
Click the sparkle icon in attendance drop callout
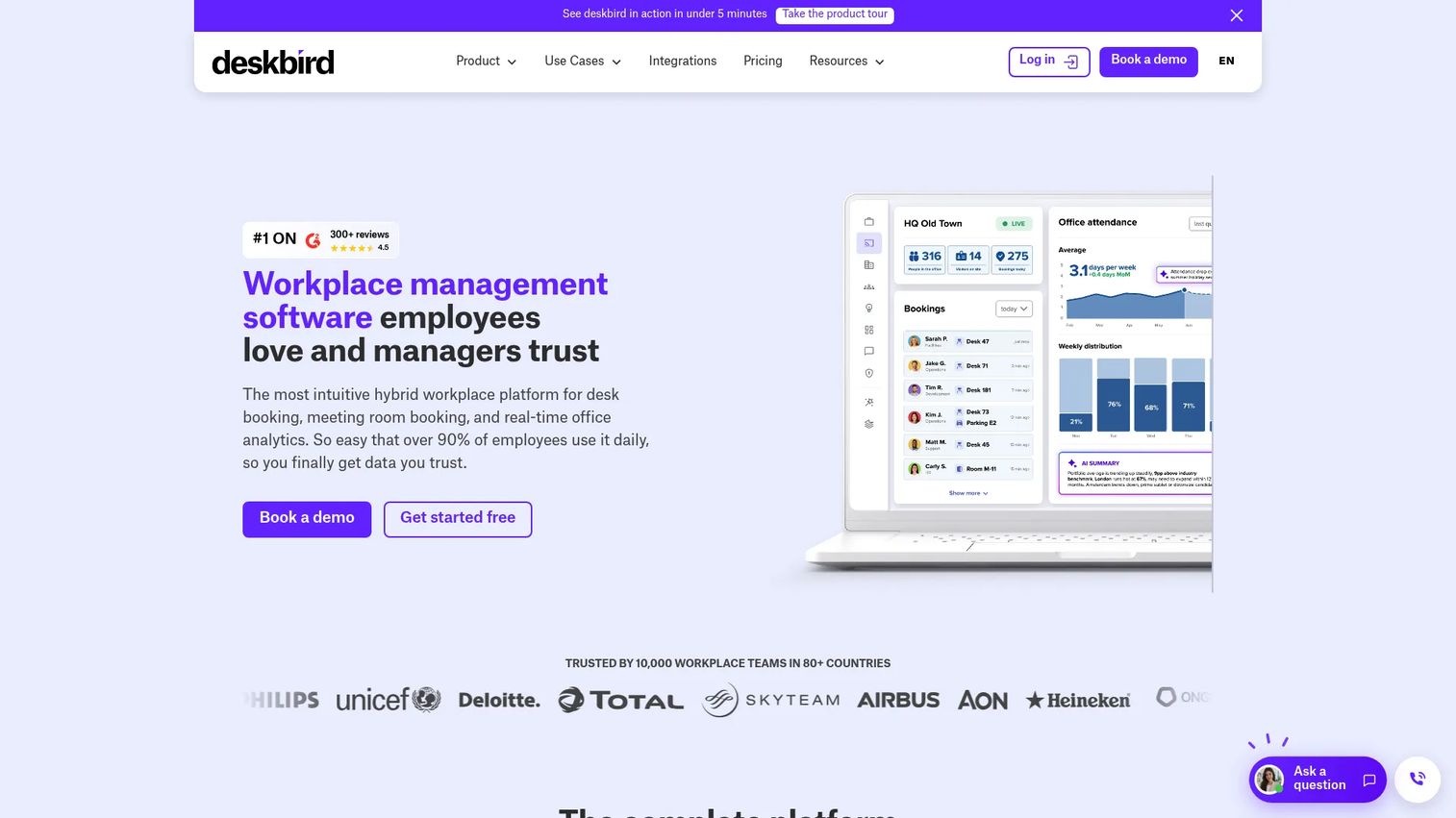click(x=1164, y=274)
